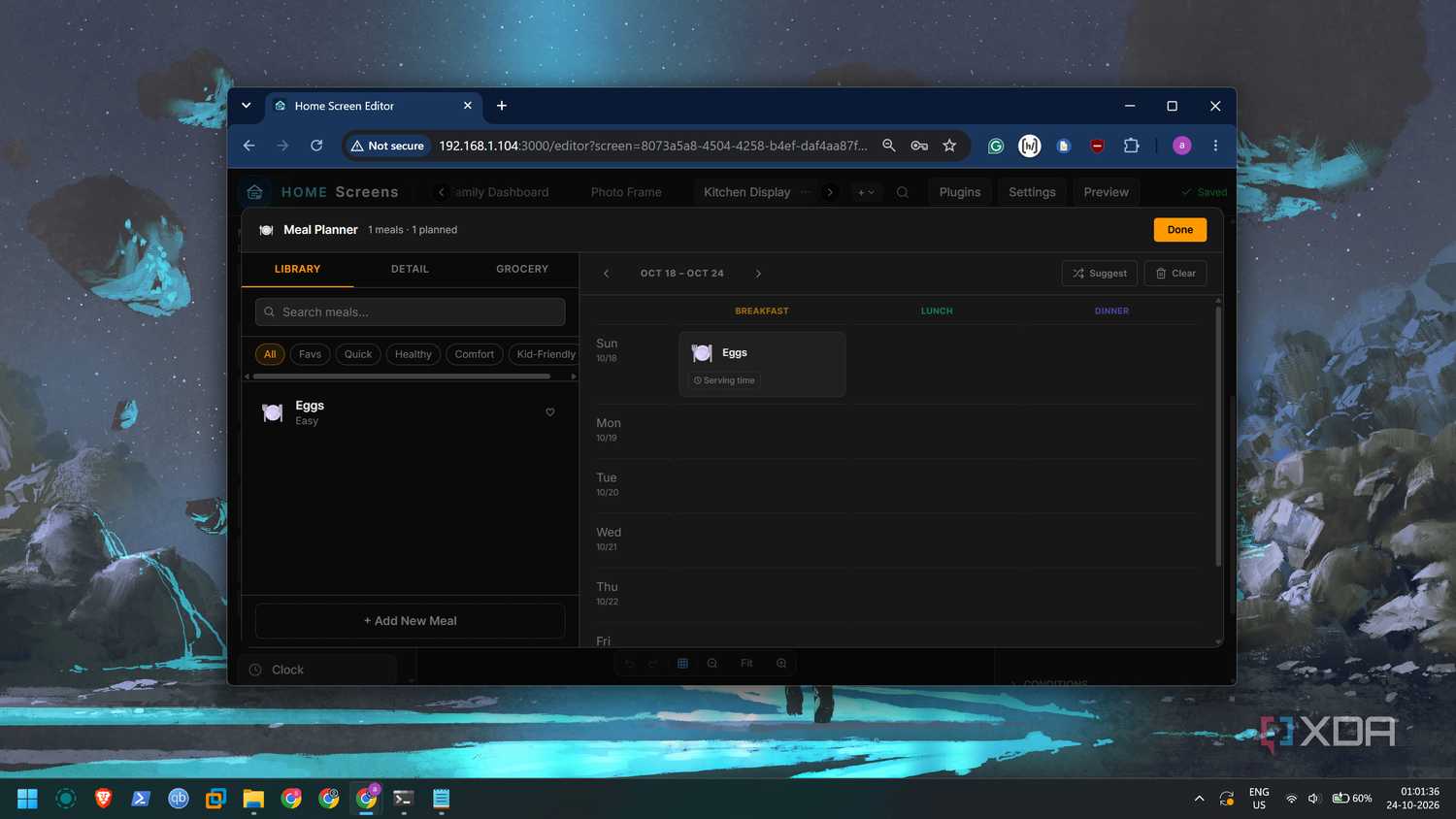The width and height of the screenshot is (1456, 819).
Task: Open the screen search magnifier icon
Action: pyautogui.click(x=903, y=192)
